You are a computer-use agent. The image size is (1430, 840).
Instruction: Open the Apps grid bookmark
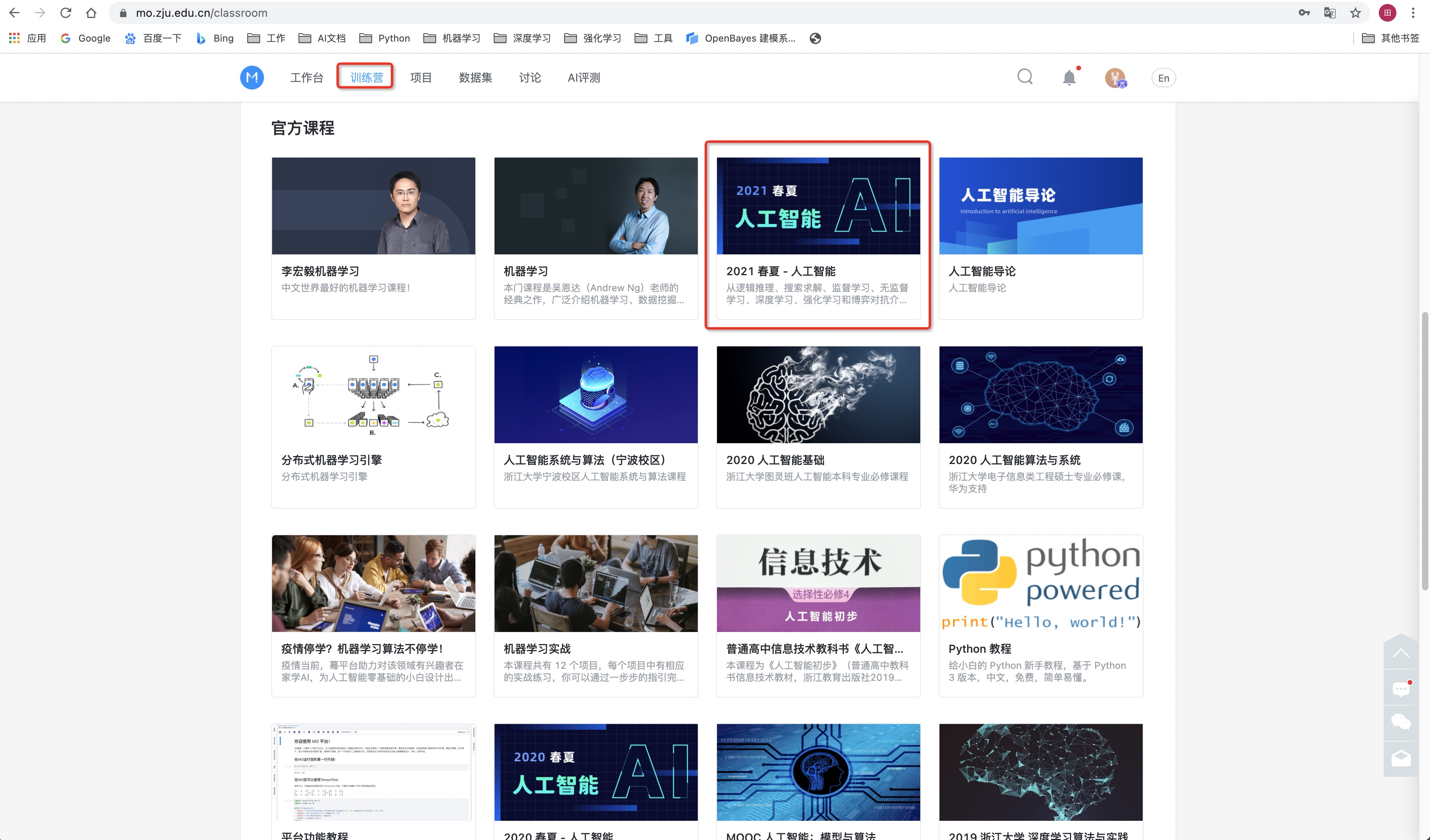pyautogui.click(x=27, y=38)
